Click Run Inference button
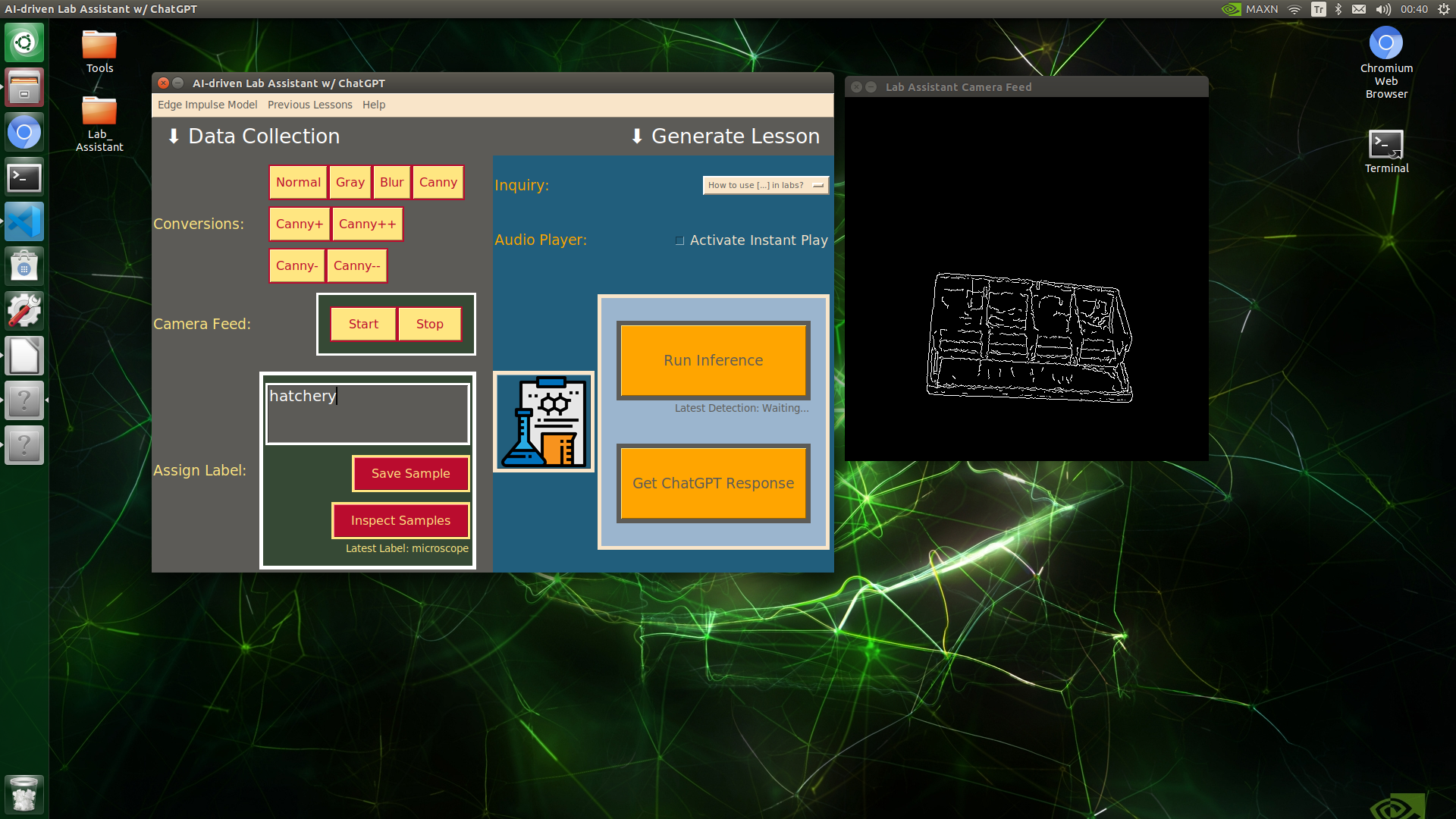1456x819 pixels. (x=712, y=360)
